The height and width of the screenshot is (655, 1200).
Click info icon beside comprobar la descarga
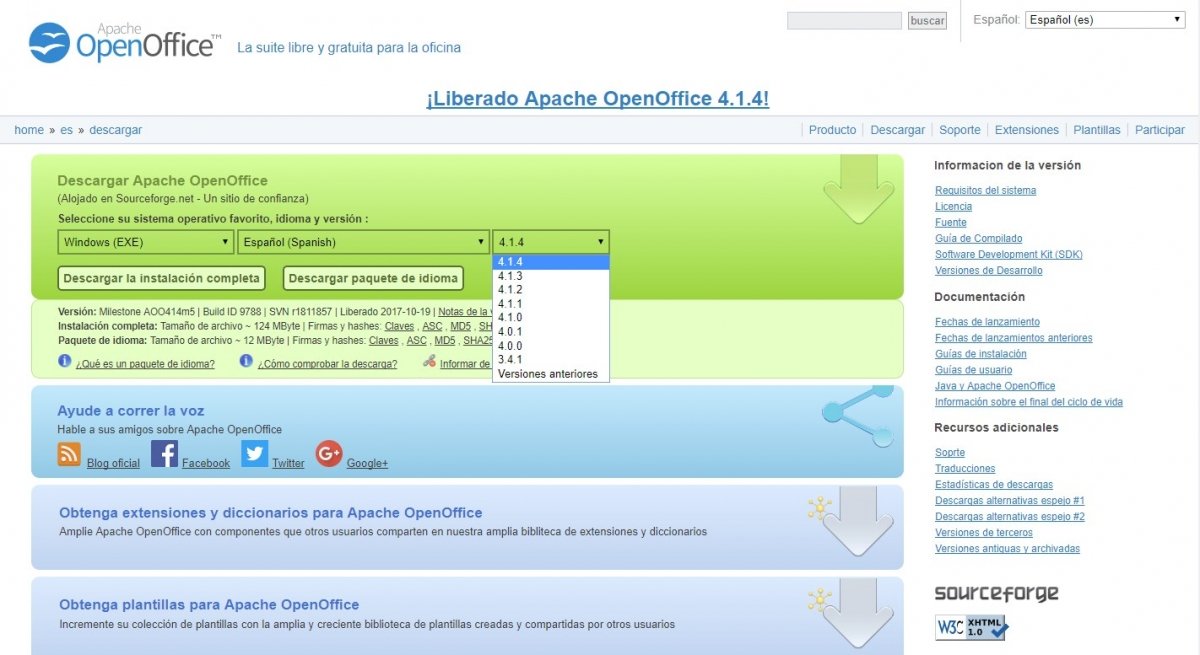tap(246, 361)
